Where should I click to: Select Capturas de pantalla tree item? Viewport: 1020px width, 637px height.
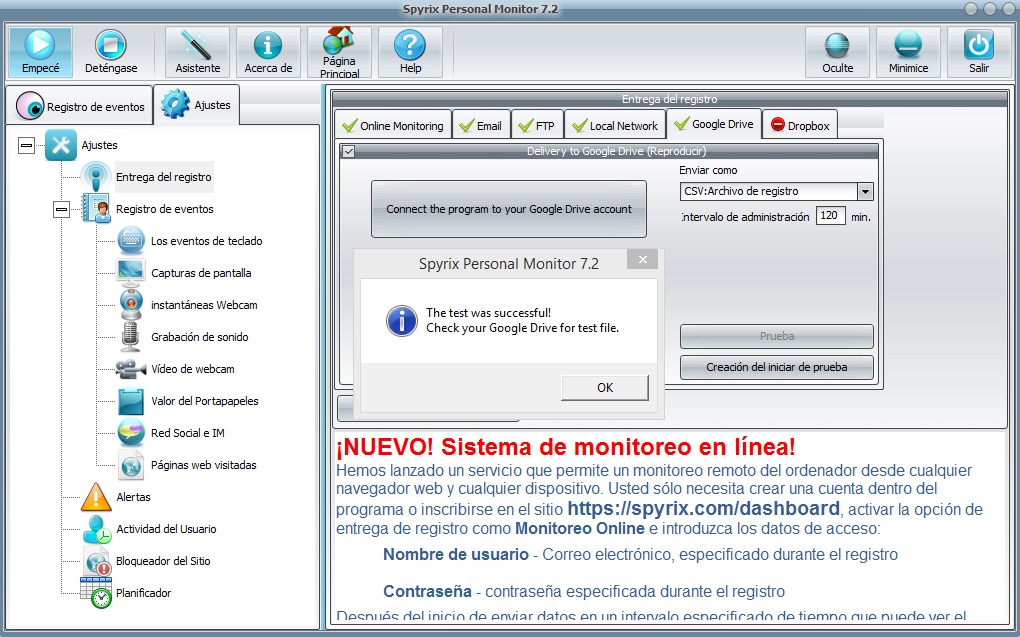(x=201, y=273)
